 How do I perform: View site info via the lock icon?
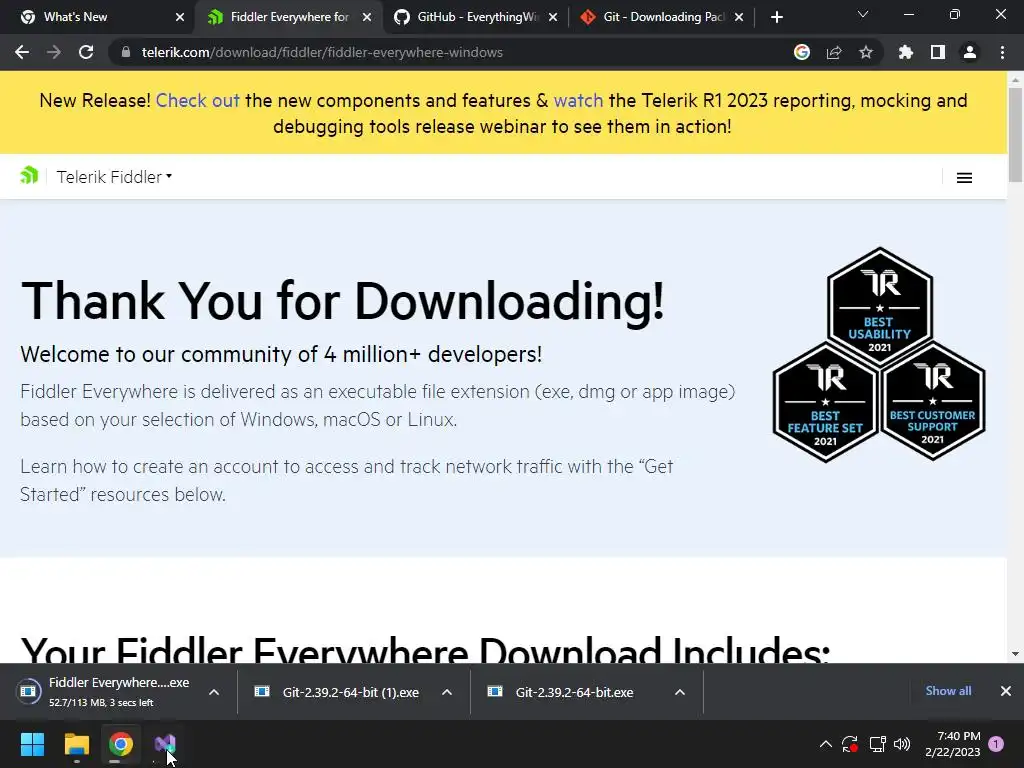pyautogui.click(x=125, y=52)
